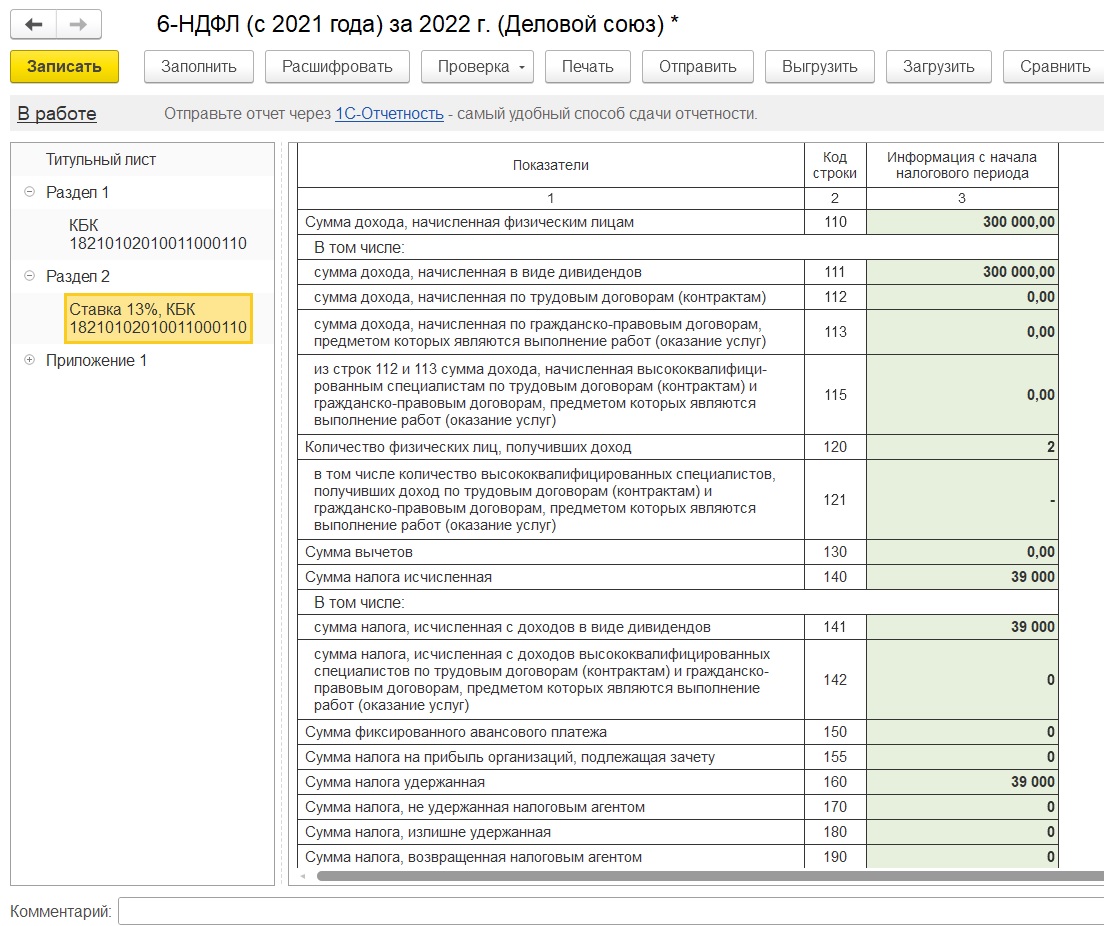Click line 120 count value cell
The image size is (1104, 926).
(x=962, y=447)
